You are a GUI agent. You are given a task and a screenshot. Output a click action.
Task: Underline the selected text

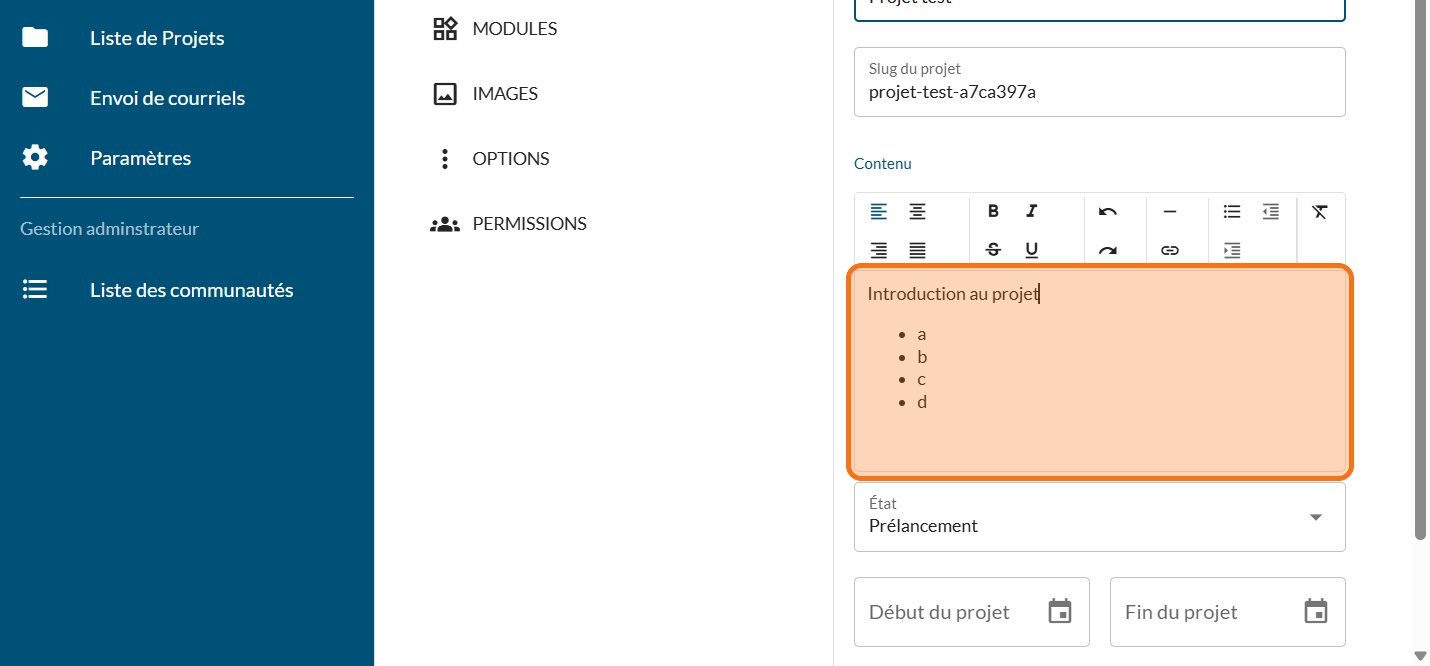(1032, 250)
